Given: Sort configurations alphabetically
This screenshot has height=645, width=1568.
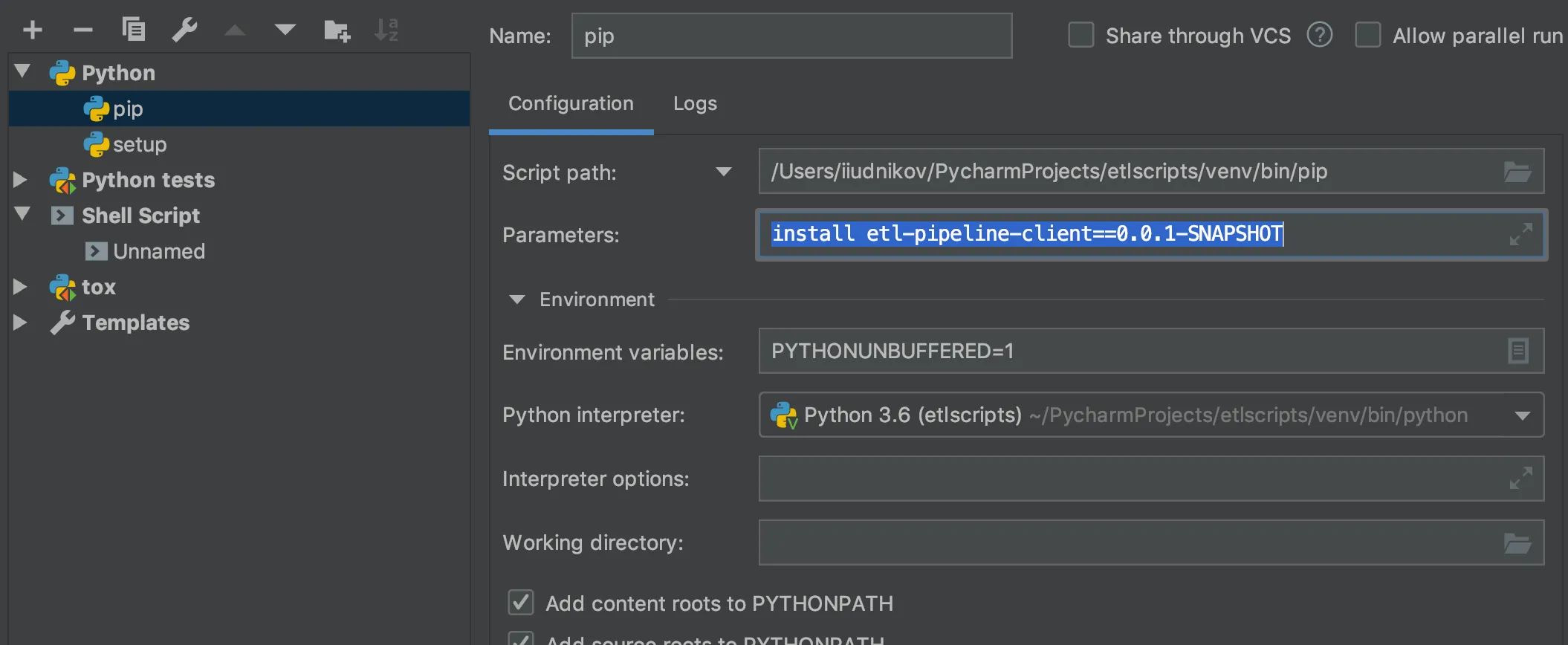Looking at the screenshot, I should [x=386, y=30].
